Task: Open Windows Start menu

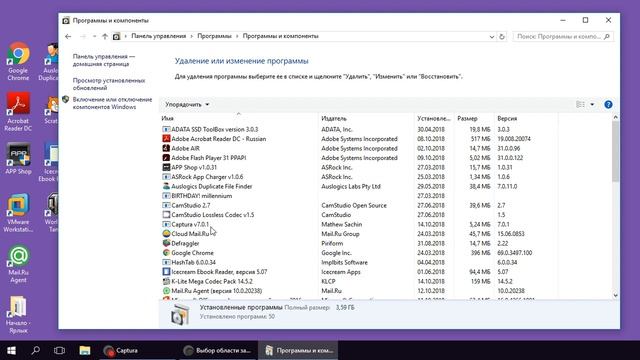Action: point(11,350)
